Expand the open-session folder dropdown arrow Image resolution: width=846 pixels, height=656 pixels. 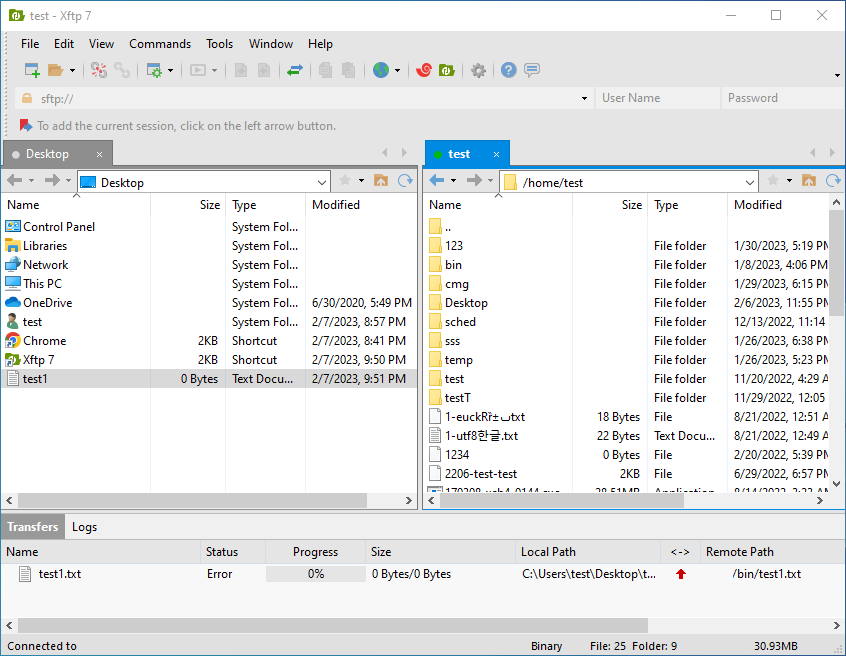(72, 71)
